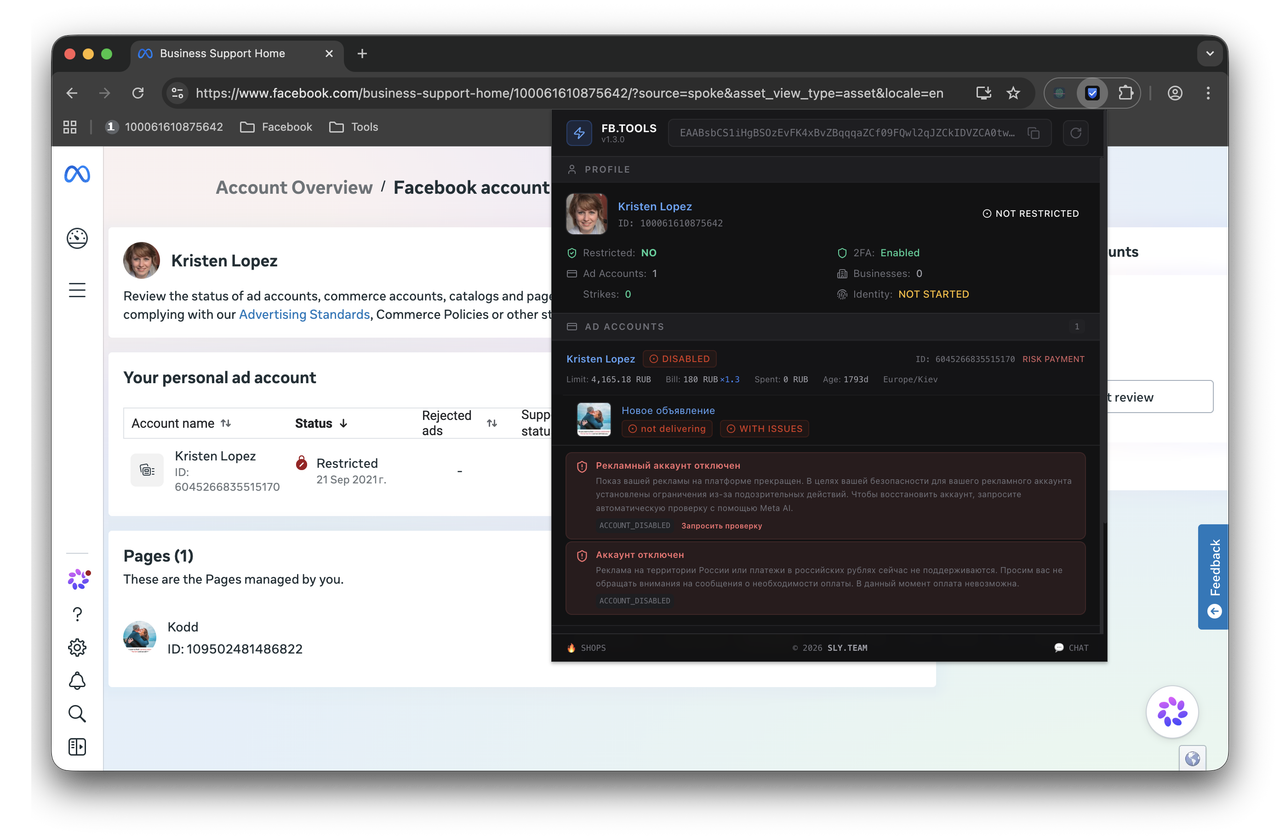Go to Account Overview breadcrumb

pos(294,187)
